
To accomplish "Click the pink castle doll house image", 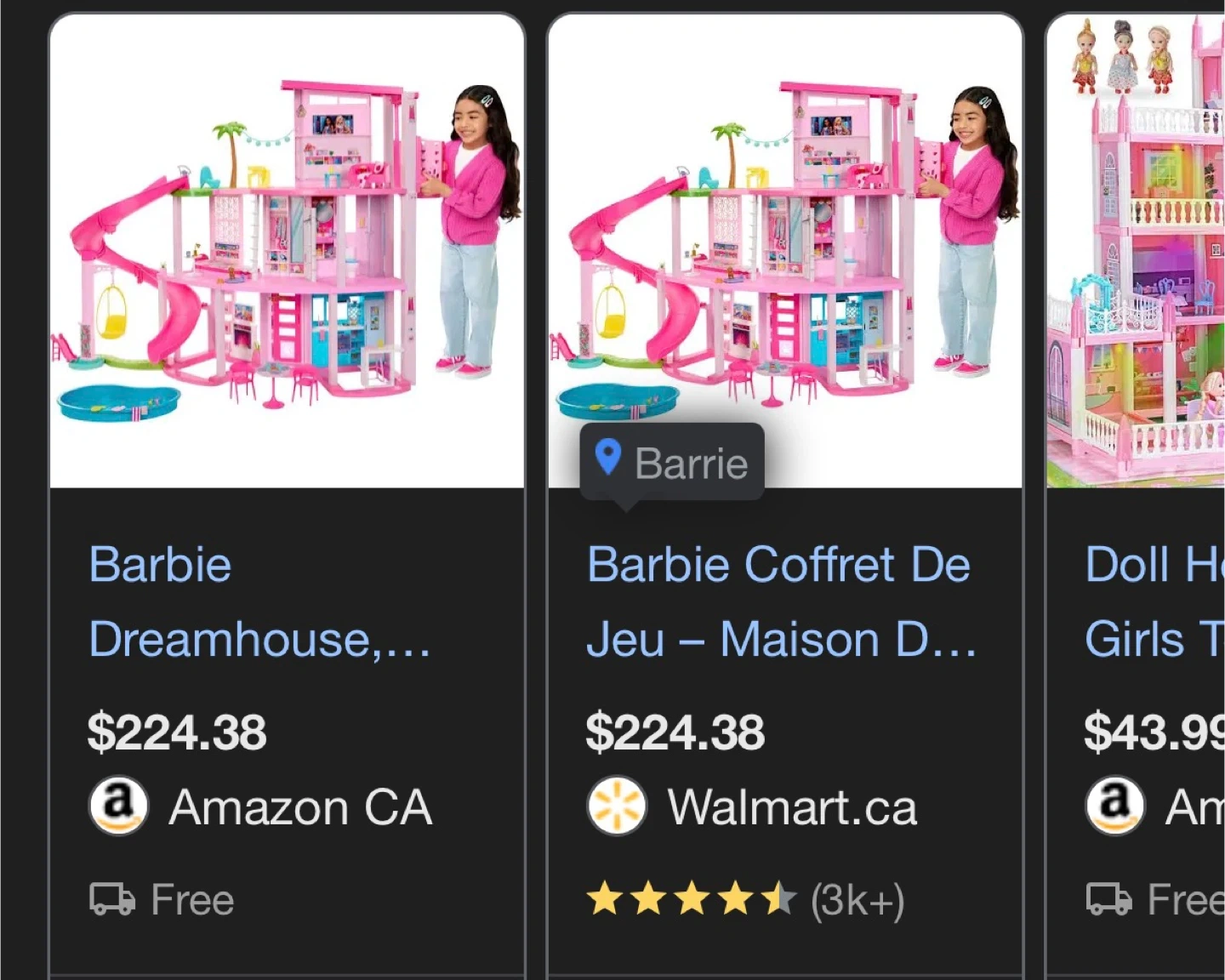I will point(1137,251).
